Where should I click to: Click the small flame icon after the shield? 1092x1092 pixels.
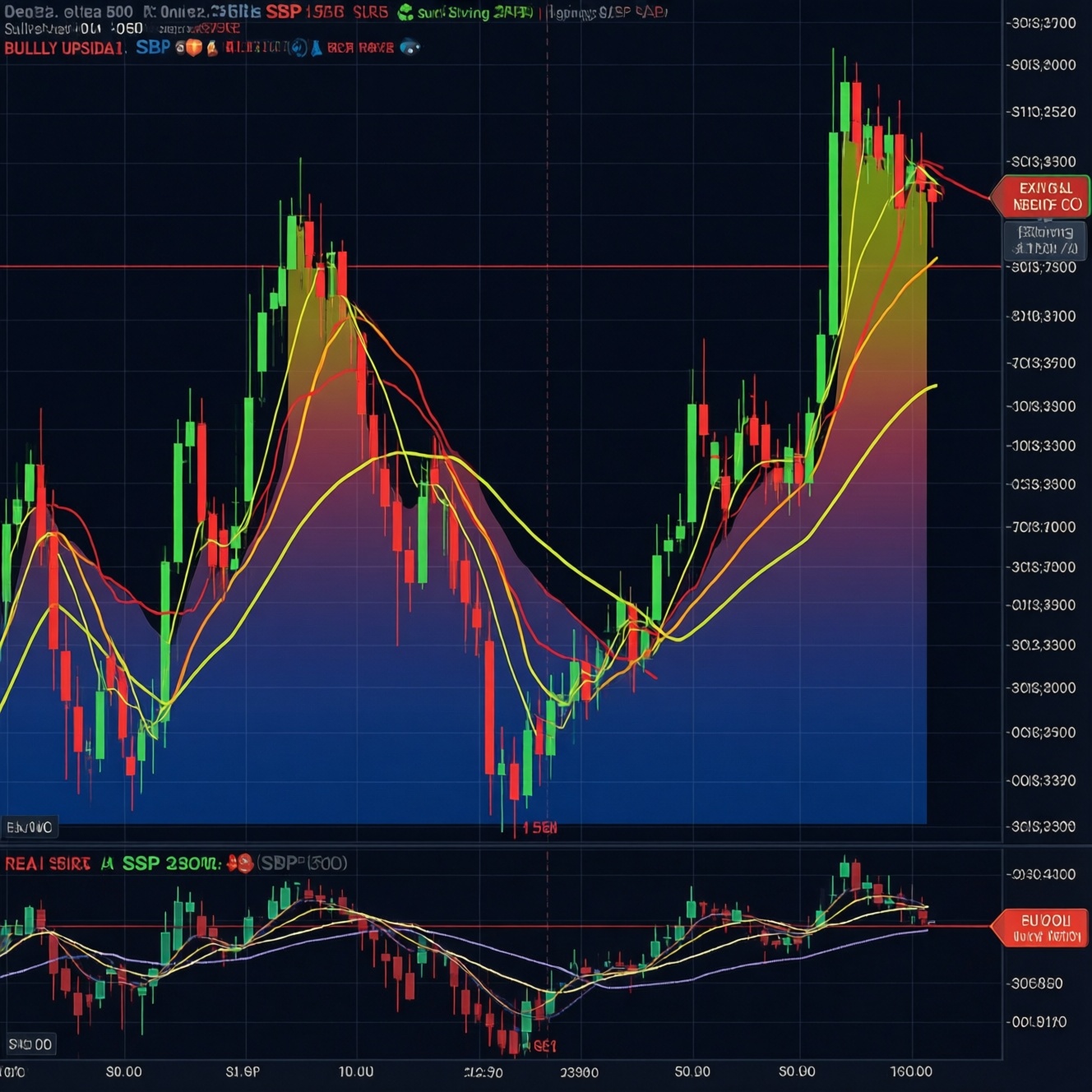coord(212,49)
